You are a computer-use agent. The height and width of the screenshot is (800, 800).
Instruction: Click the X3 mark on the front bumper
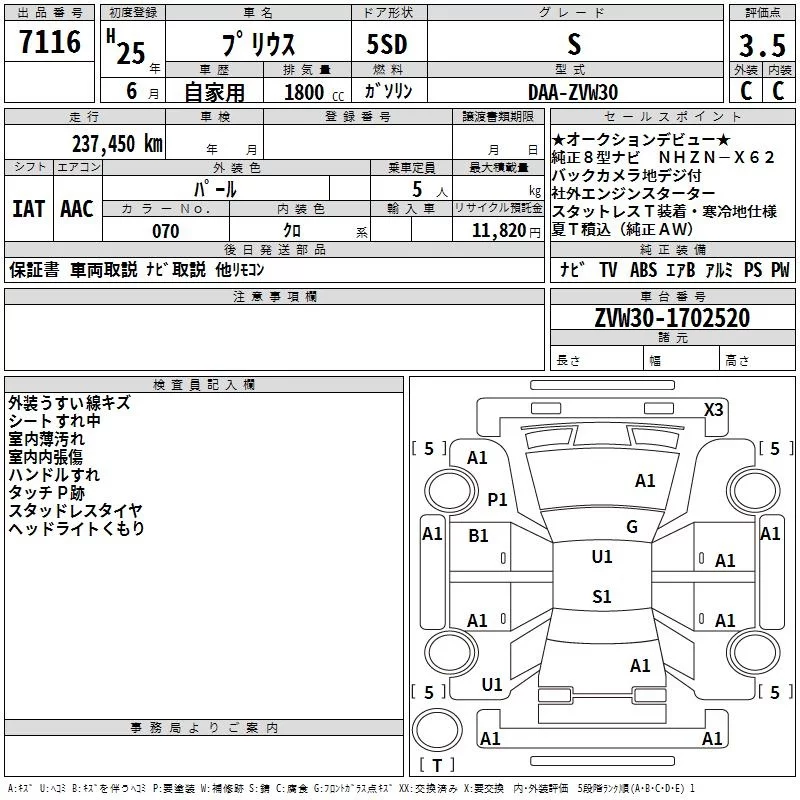coord(713,410)
